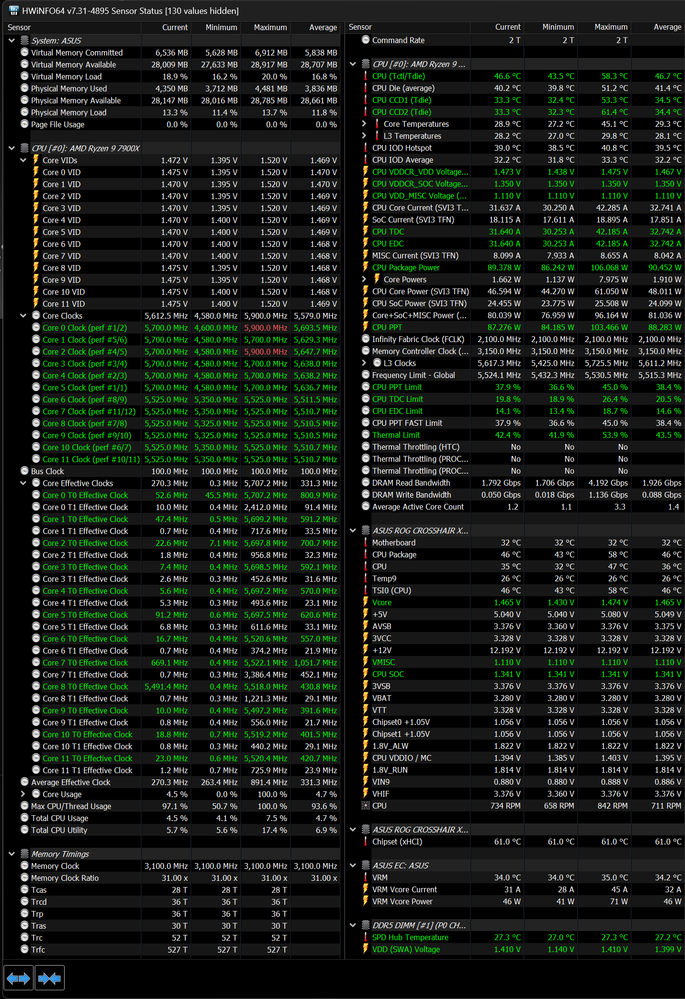Select the Page File Usage row
This screenshot has width=685, height=999.
(x=171, y=124)
